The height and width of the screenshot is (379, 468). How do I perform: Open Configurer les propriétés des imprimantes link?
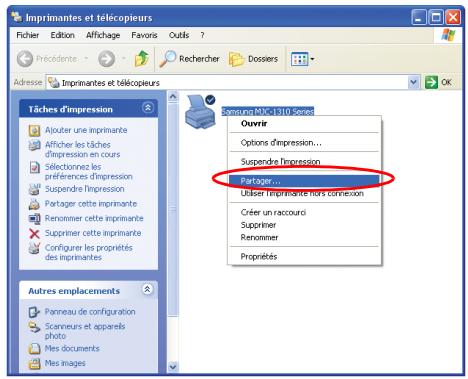point(89,253)
